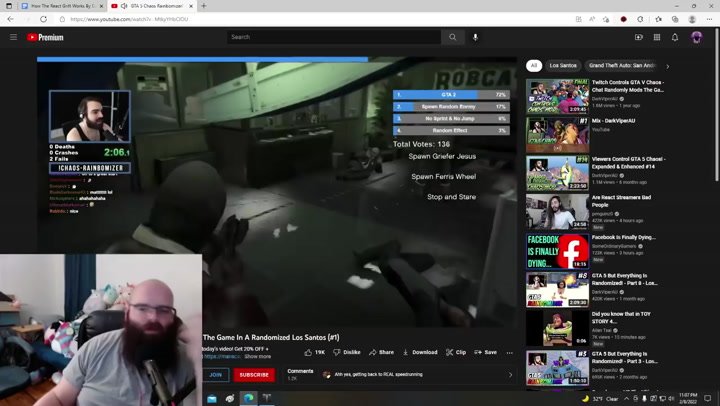Open Edge browser extensions icon
720x406 pixels.
640,19
